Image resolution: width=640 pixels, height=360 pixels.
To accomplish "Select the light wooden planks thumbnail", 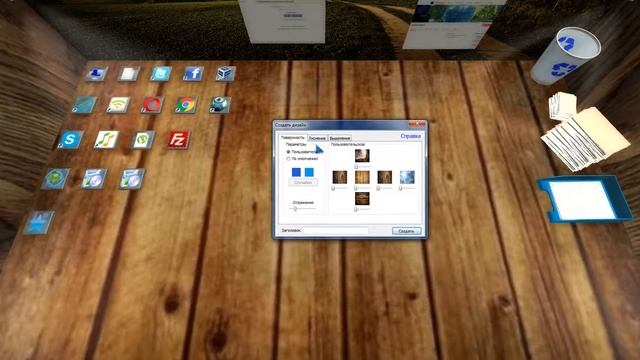I will coord(362,177).
